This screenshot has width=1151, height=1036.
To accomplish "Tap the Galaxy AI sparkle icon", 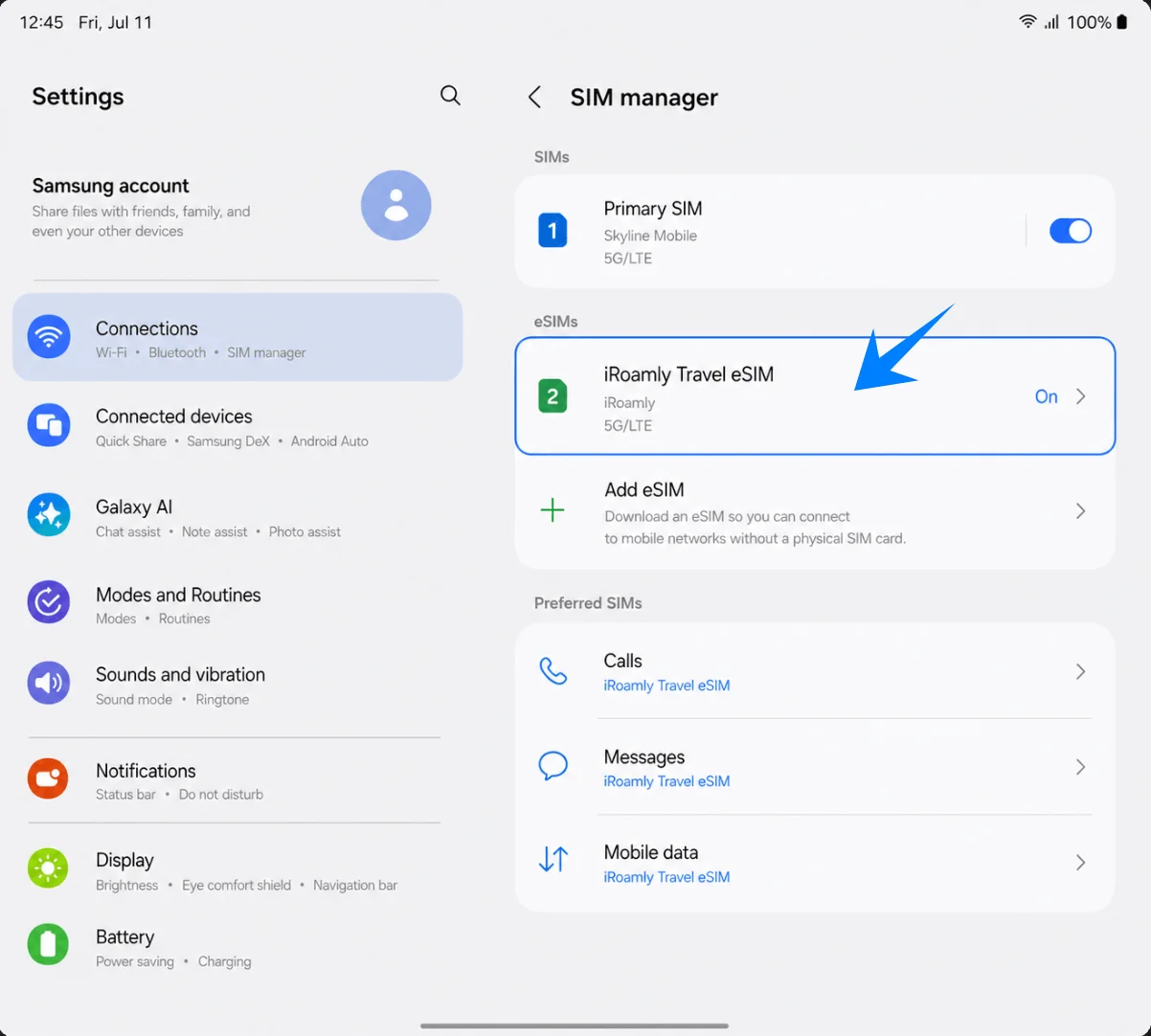I will [x=48, y=515].
